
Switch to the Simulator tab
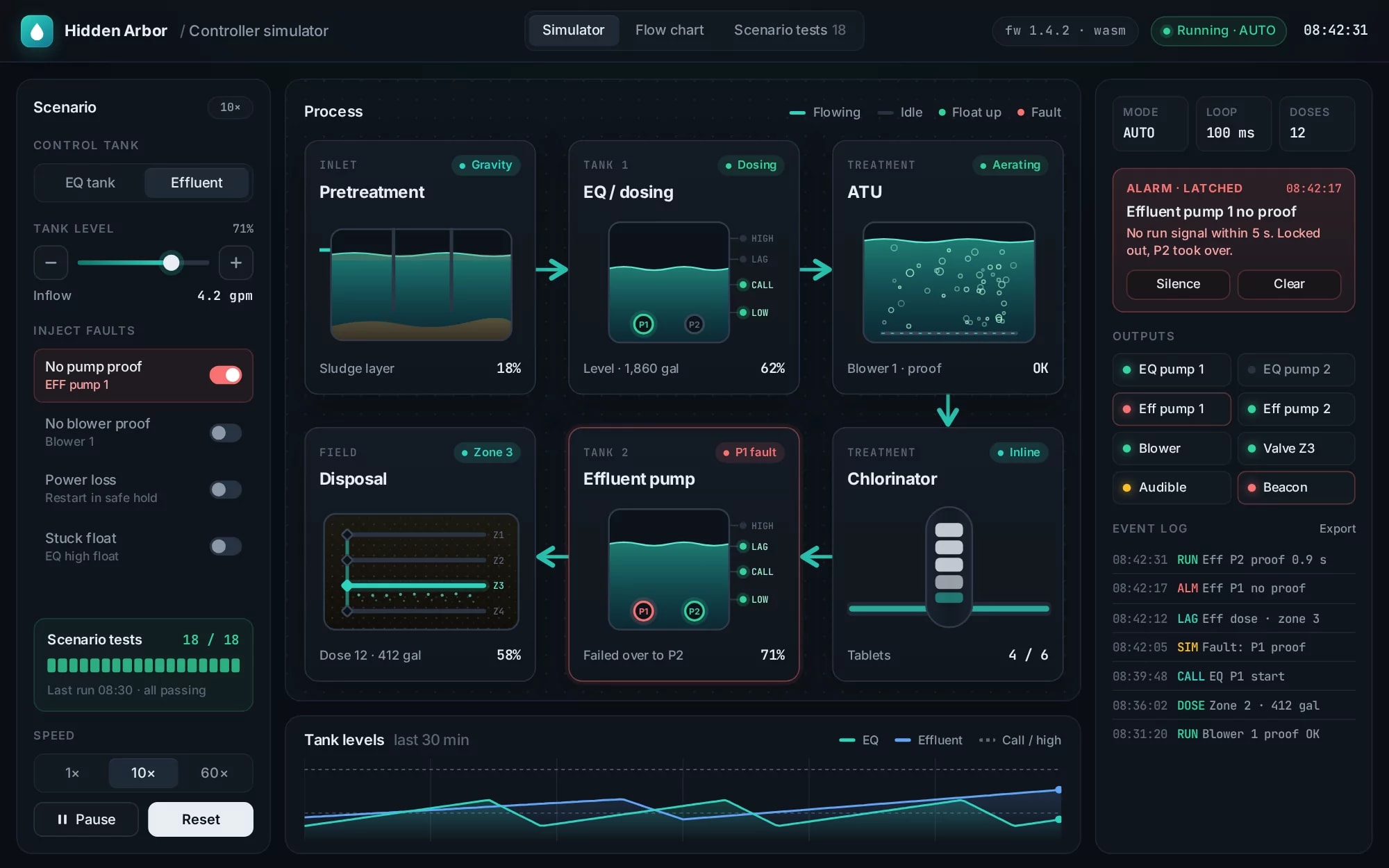point(573,31)
